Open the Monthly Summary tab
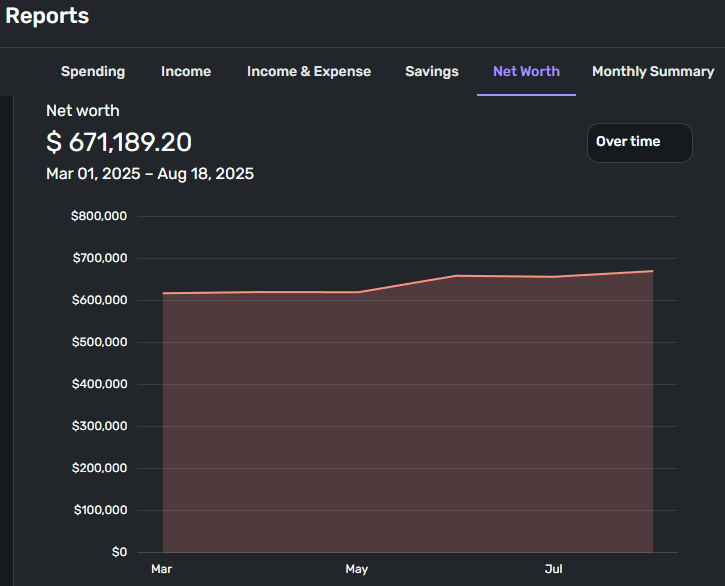Image resolution: width=725 pixels, height=586 pixels. (x=653, y=72)
